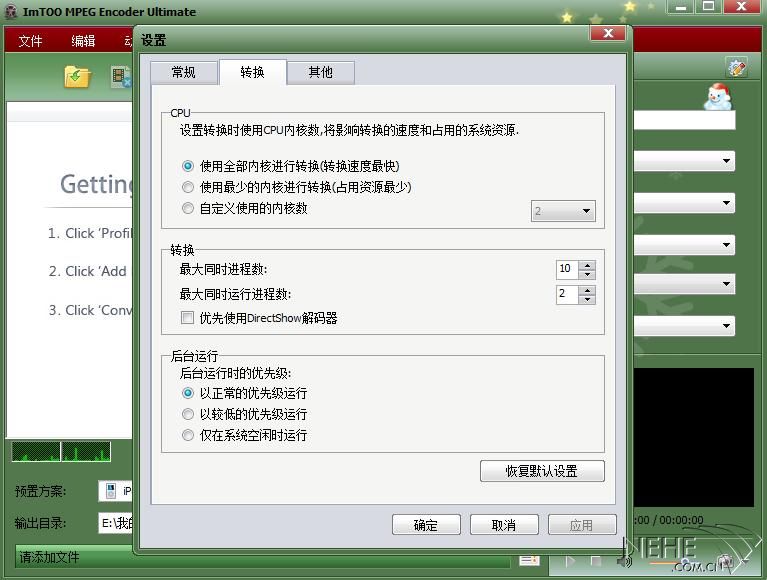Click the snowman icon
Screen dimensions: 767x580
716,97
